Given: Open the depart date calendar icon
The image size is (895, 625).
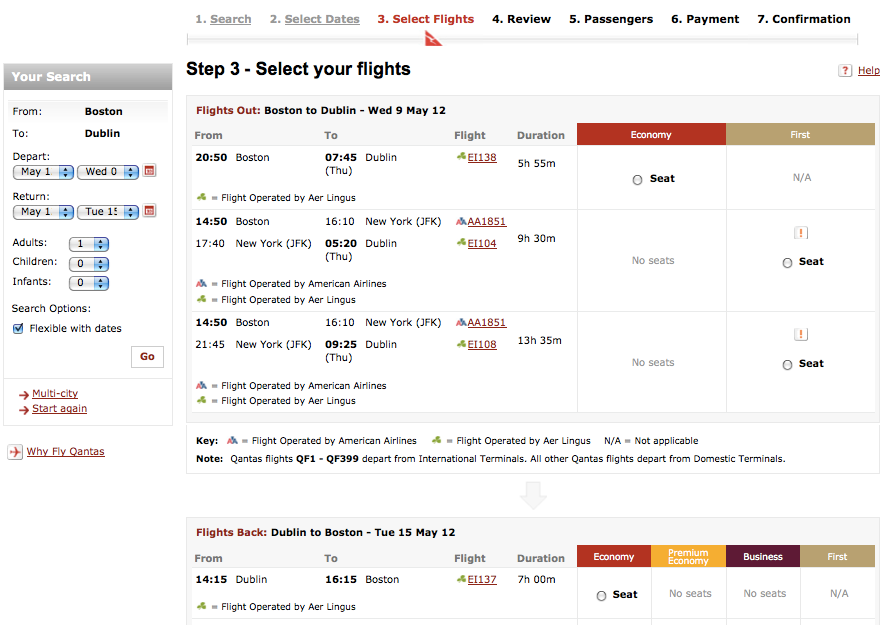Looking at the screenshot, I should (150, 171).
